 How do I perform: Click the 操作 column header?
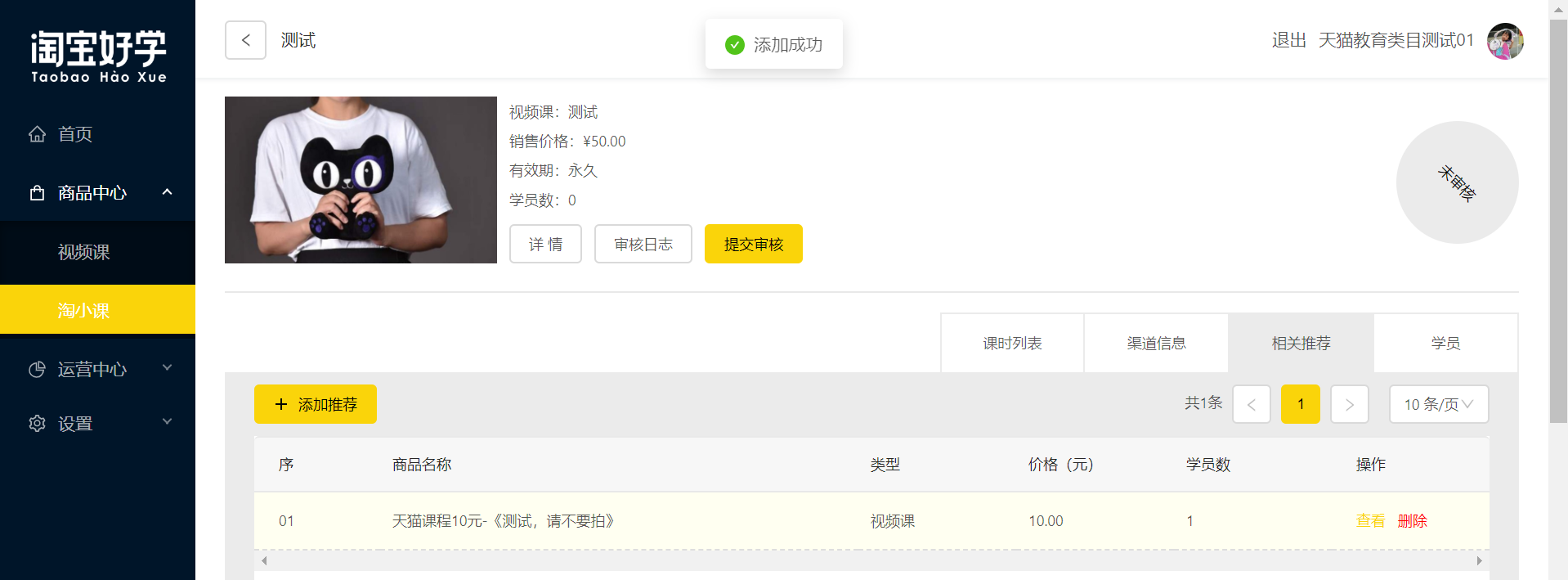tap(1371, 465)
